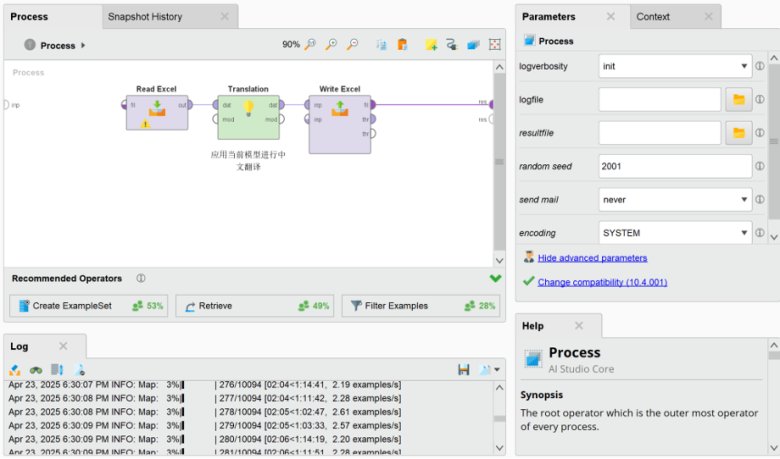Click the auto-wire connection plug icon
This screenshot has height=459, width=780.
coord(452,45)
